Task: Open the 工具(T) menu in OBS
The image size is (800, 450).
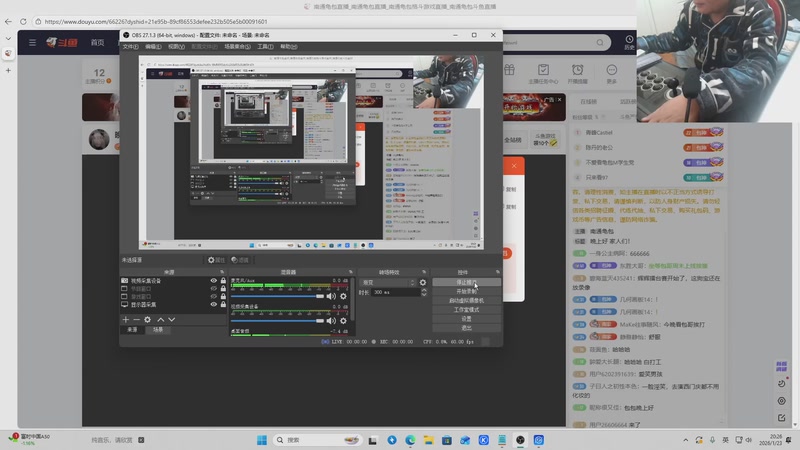Action: (265, 46)
